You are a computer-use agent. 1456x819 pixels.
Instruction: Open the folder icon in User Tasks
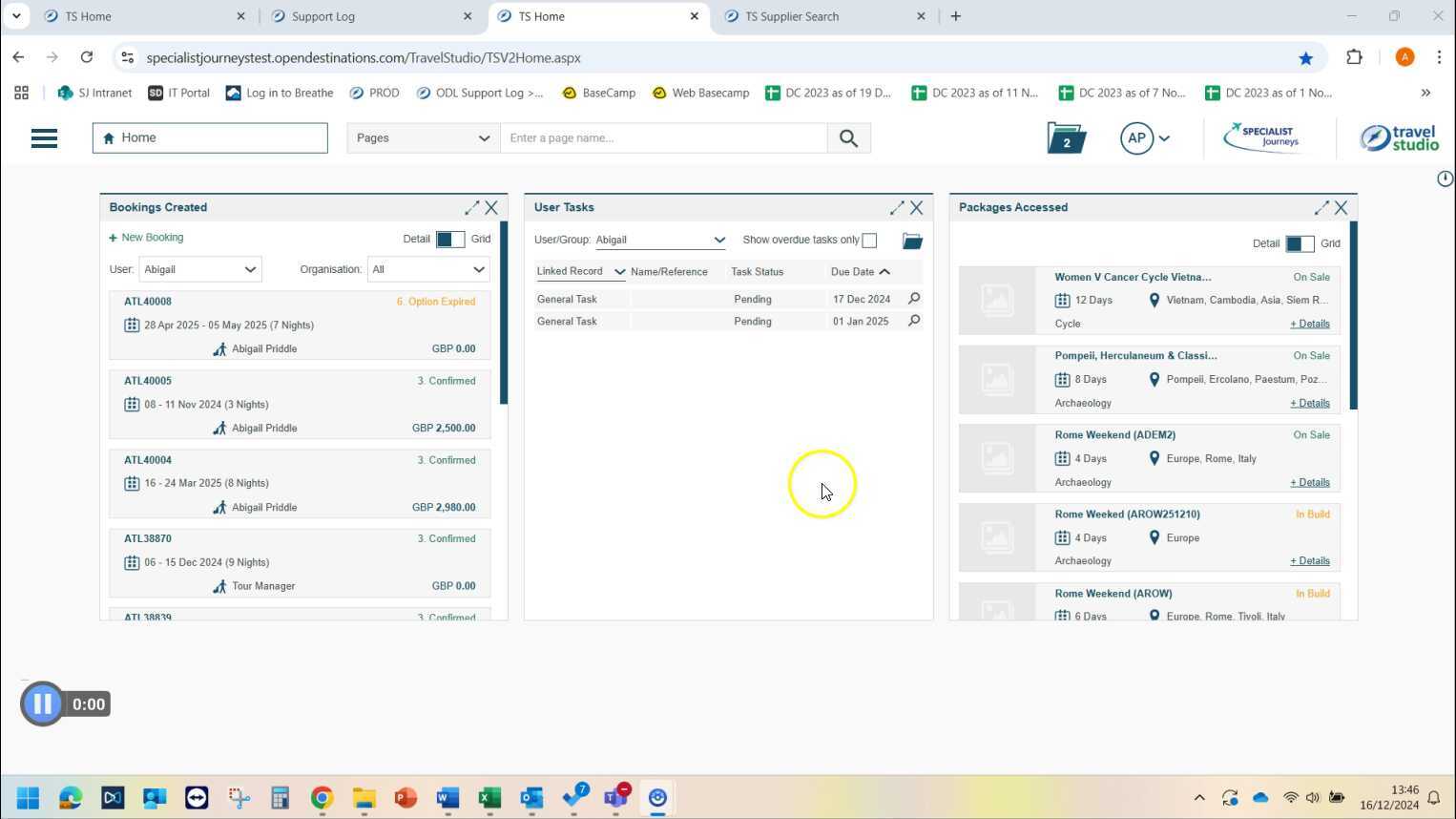point(912,241)
